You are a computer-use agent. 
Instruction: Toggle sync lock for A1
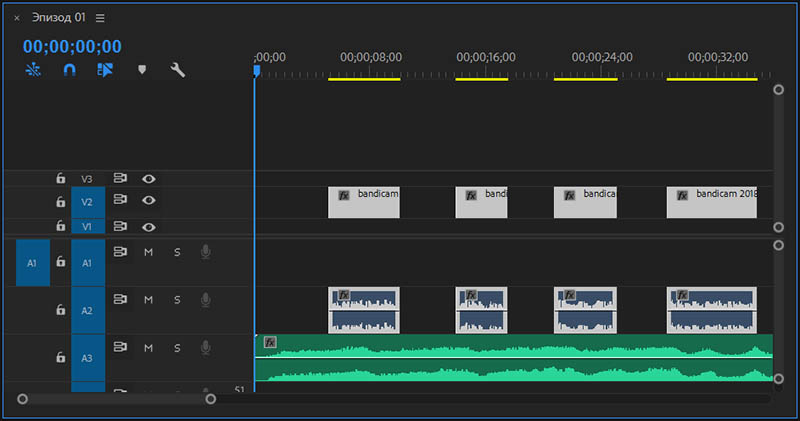coord(120,252)
